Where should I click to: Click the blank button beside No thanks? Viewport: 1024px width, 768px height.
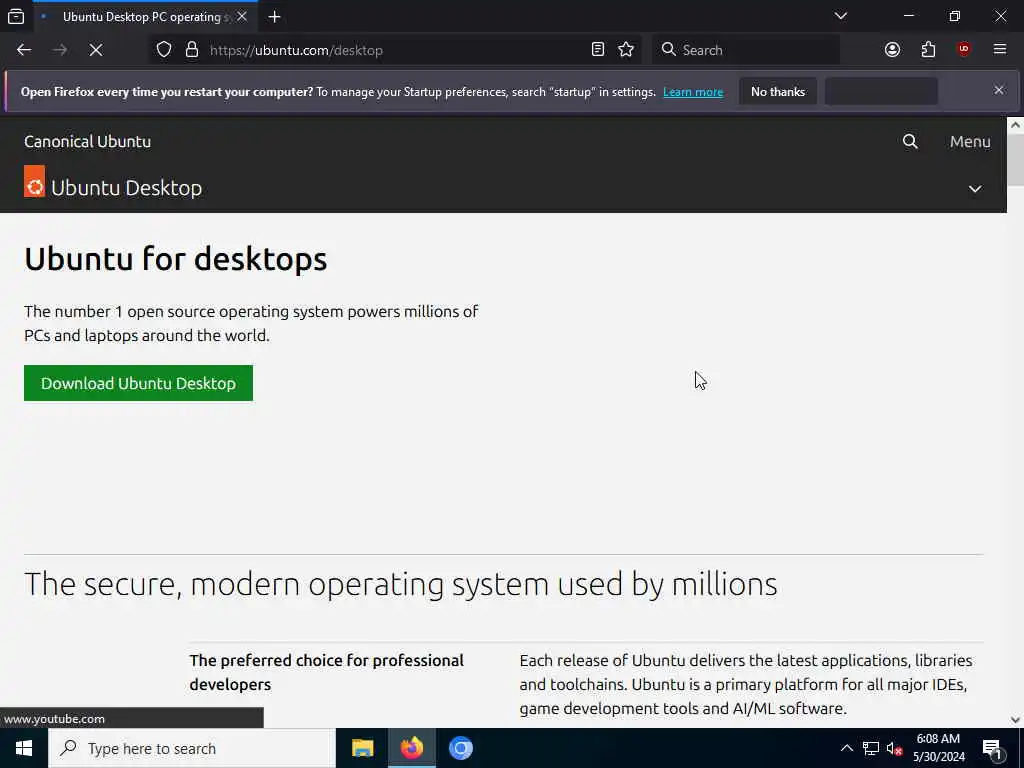coord(881,91)
